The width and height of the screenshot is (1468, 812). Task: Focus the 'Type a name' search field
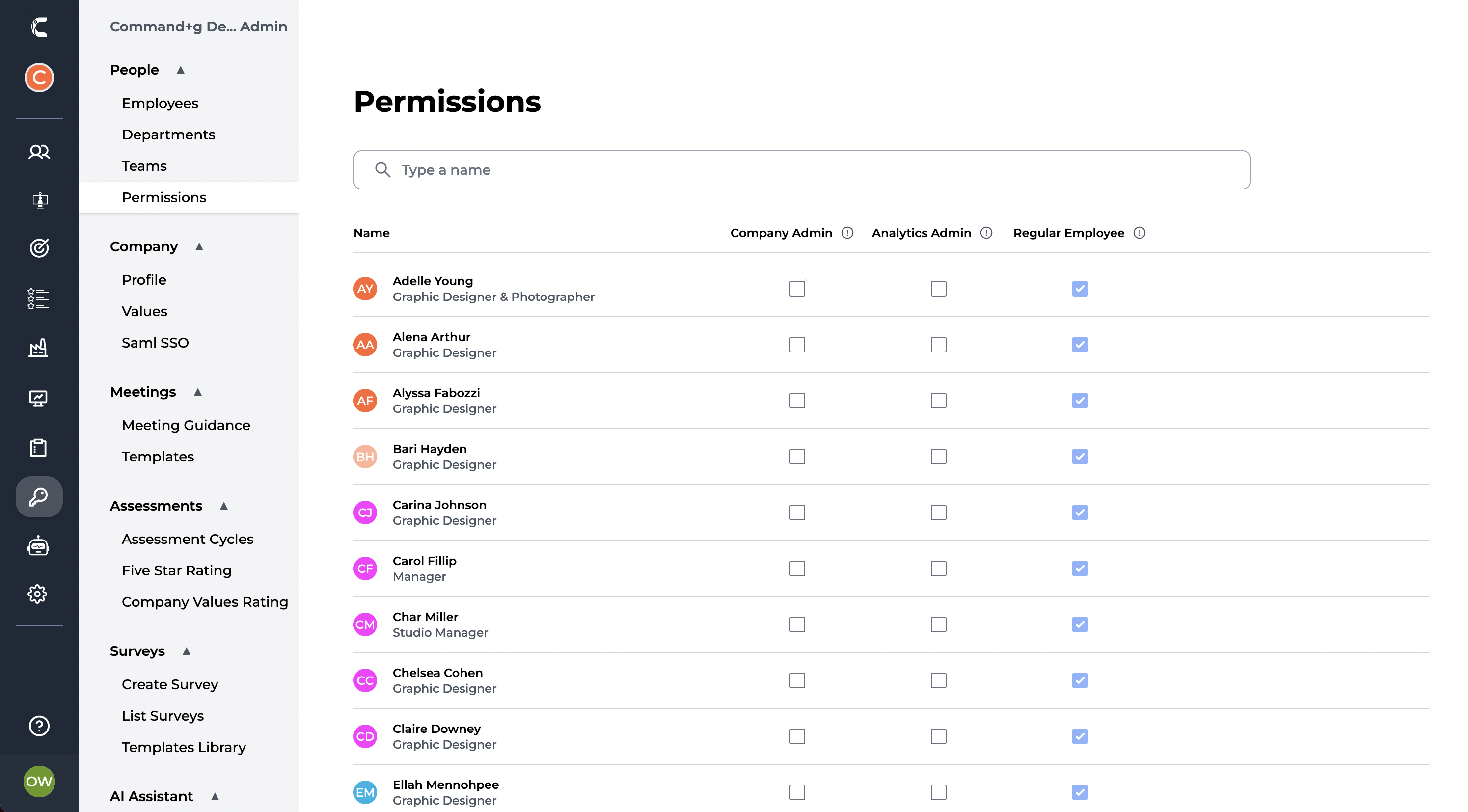click(x=801, y=170)
